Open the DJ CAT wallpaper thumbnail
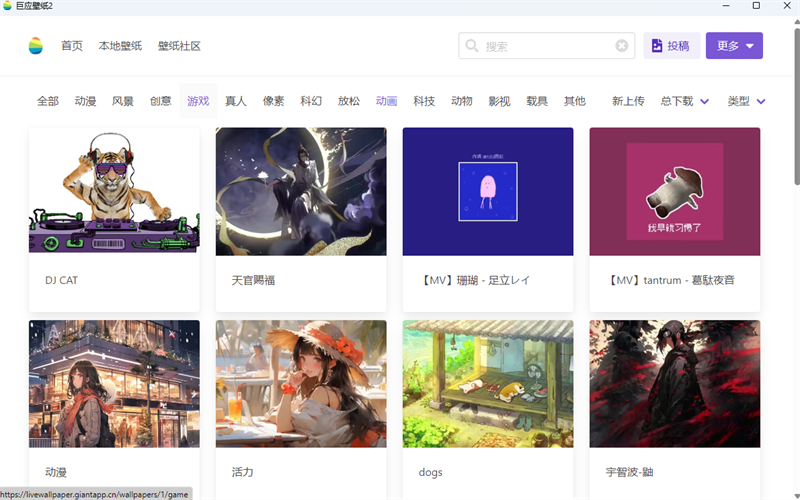This screenshot has width=800, height=500. pos(114,191)
